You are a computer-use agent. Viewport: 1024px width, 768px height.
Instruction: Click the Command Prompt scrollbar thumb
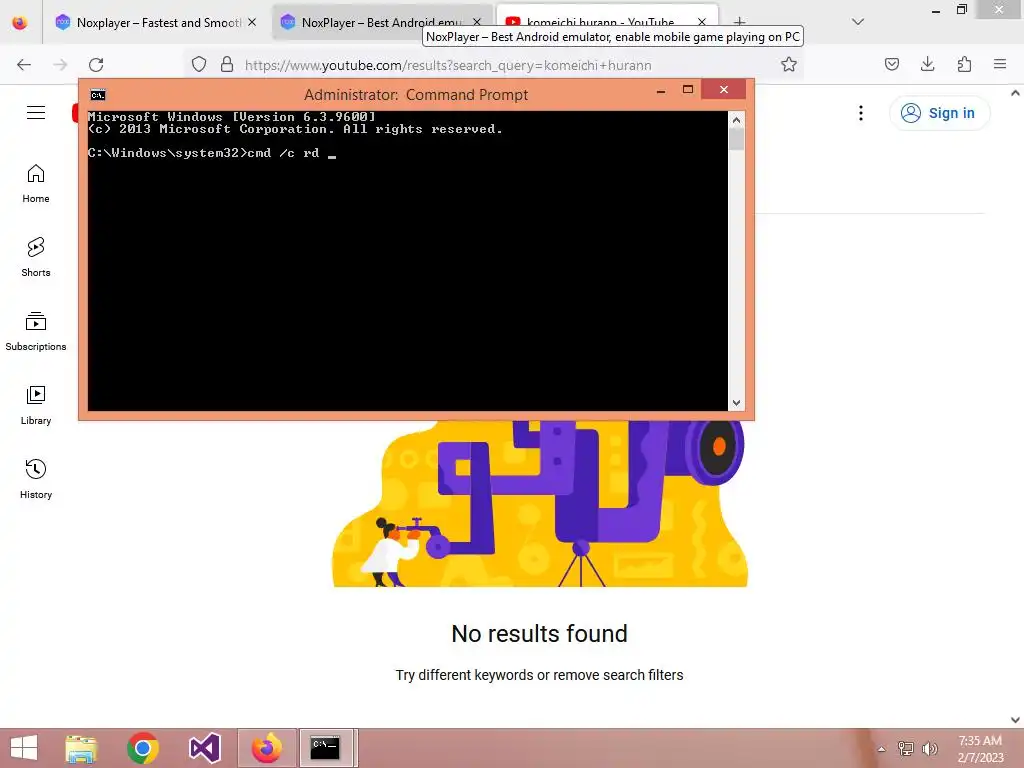pyautogui.click(x=736, y=139)
